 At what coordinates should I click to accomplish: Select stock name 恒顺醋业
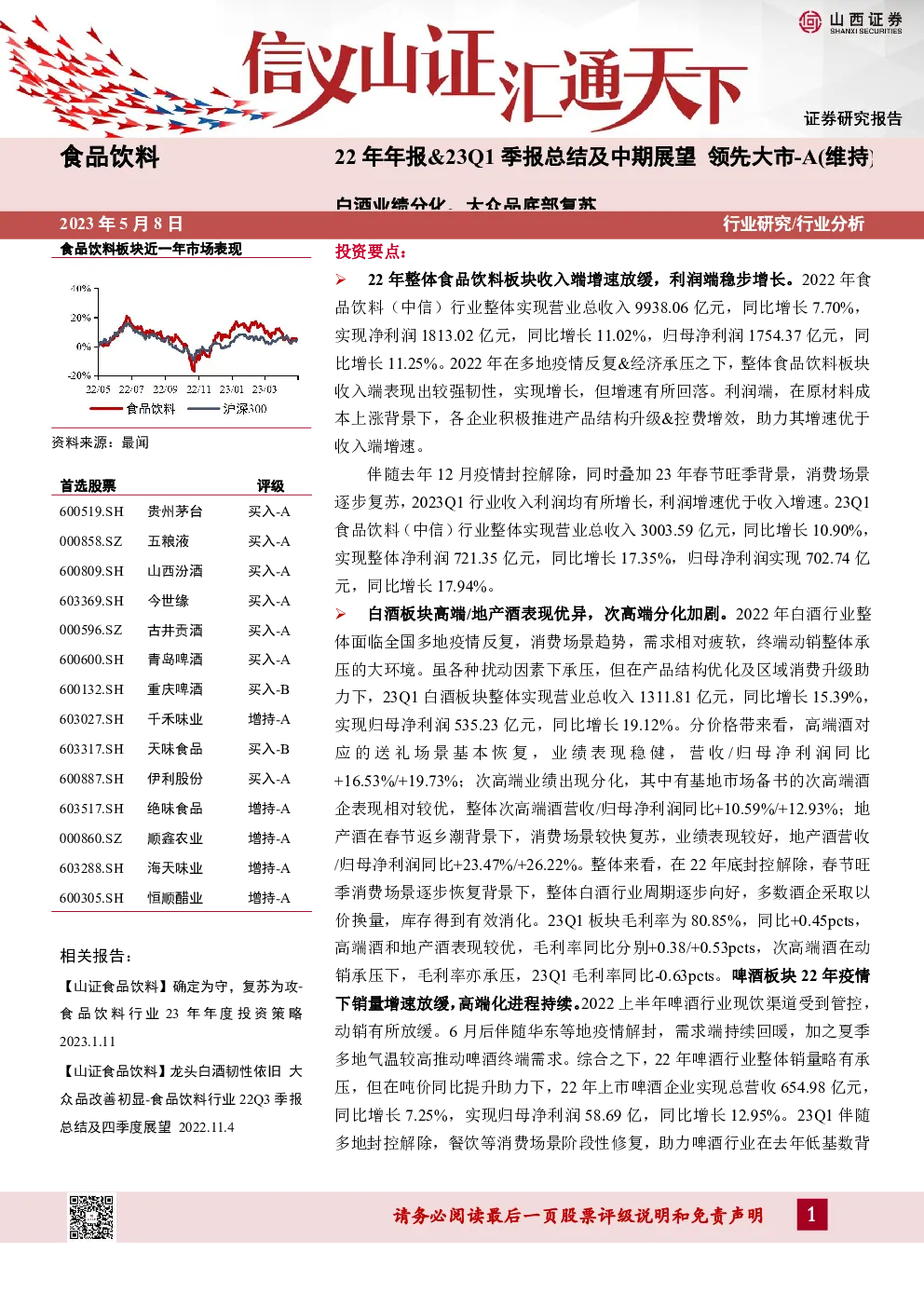(174, 898)
